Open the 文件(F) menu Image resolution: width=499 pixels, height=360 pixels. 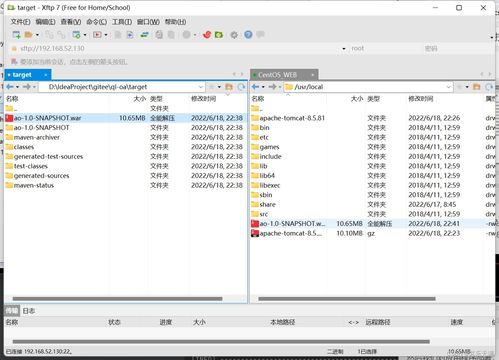pyautogui.click(x=20, y=22)
